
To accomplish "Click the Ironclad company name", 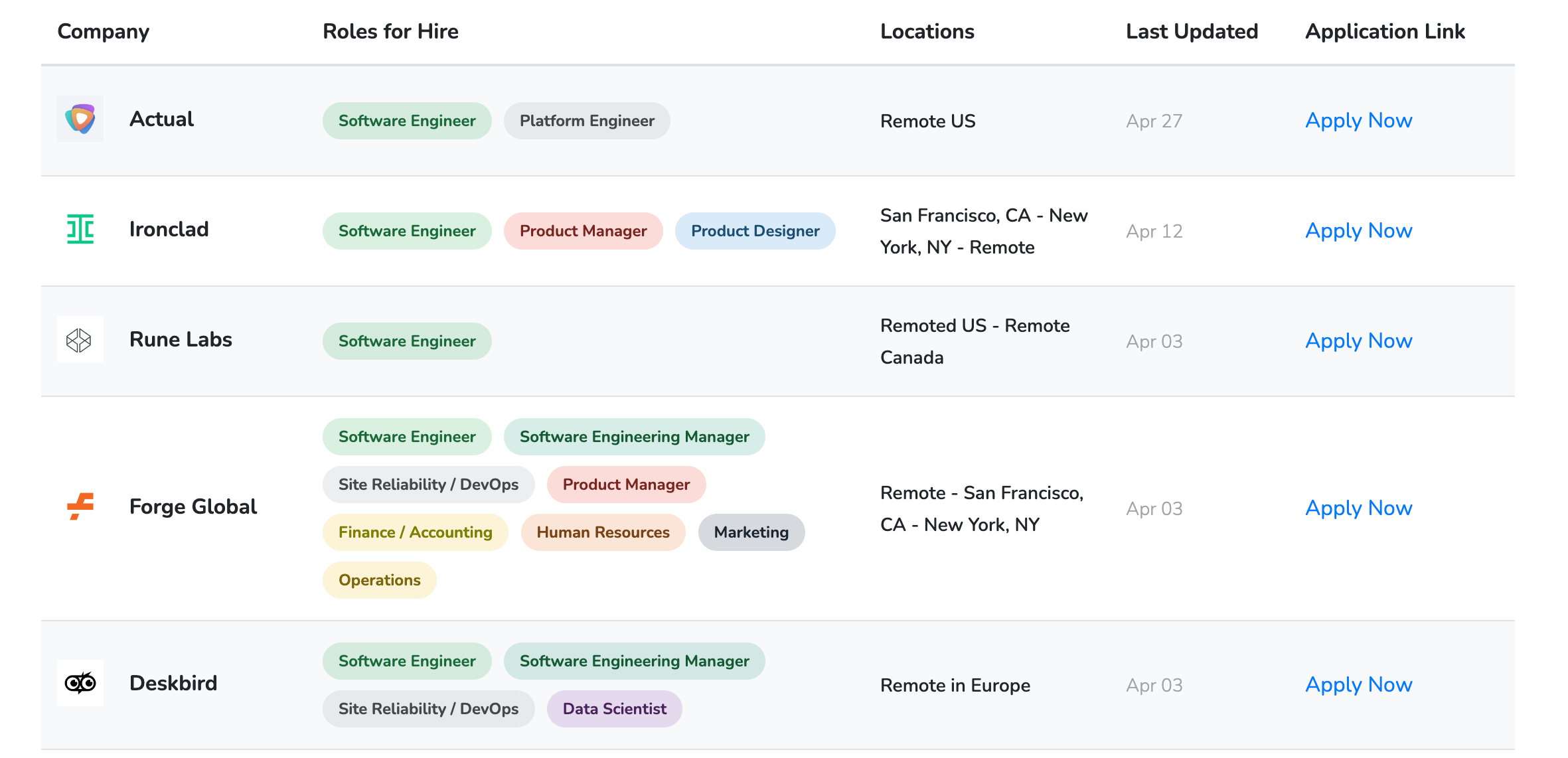I will (x=169, y=229).
